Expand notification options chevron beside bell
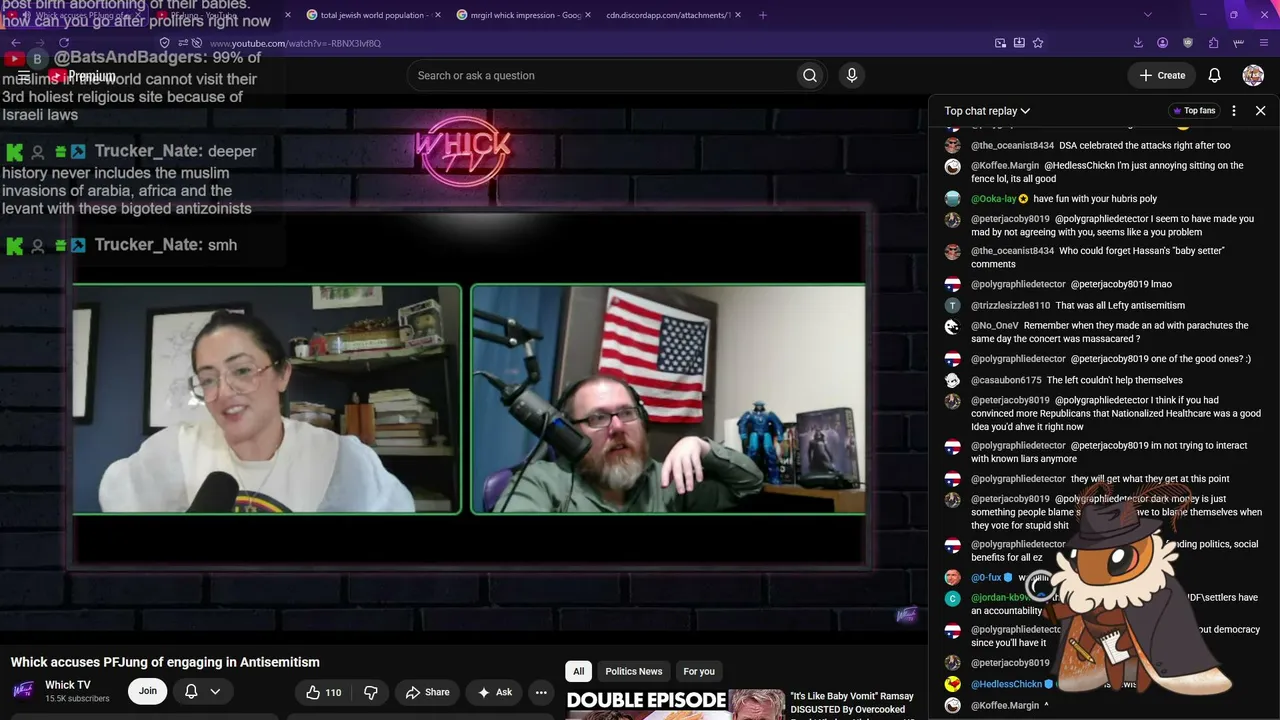The width and height of the screenshot is (1280, 720). (x=215, y=691)
